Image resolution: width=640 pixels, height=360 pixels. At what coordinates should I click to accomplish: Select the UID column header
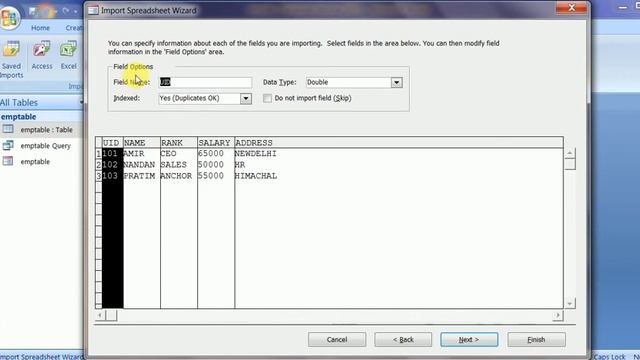tap(112, 143)
